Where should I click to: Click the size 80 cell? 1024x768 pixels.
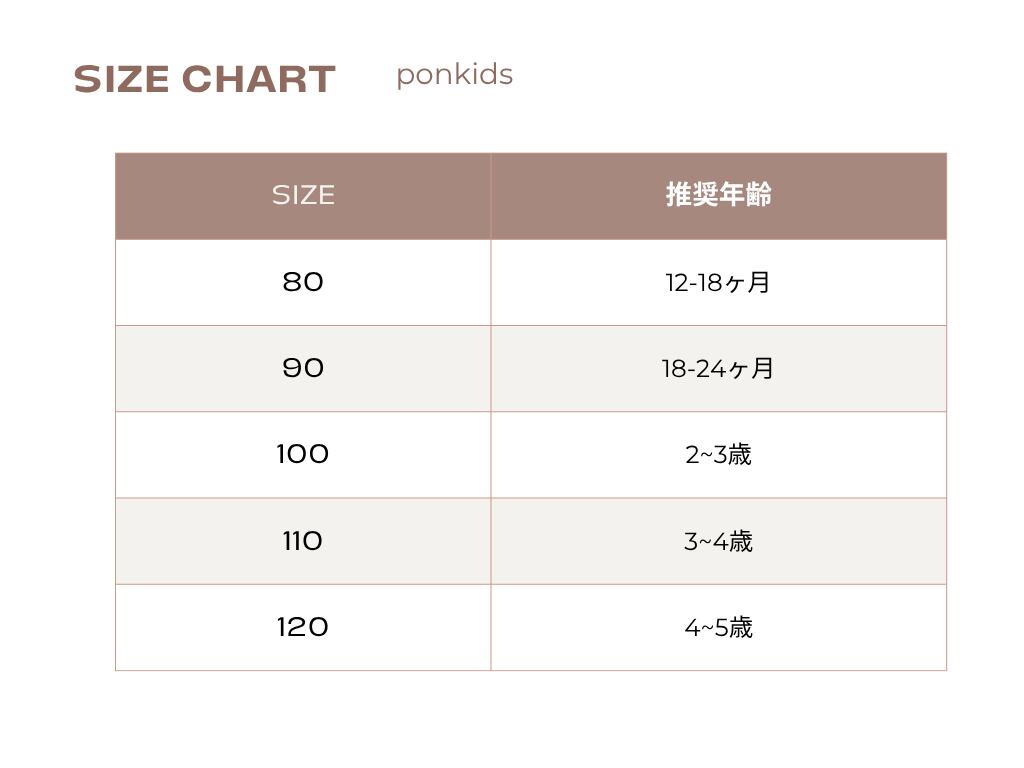click(303, 282)
